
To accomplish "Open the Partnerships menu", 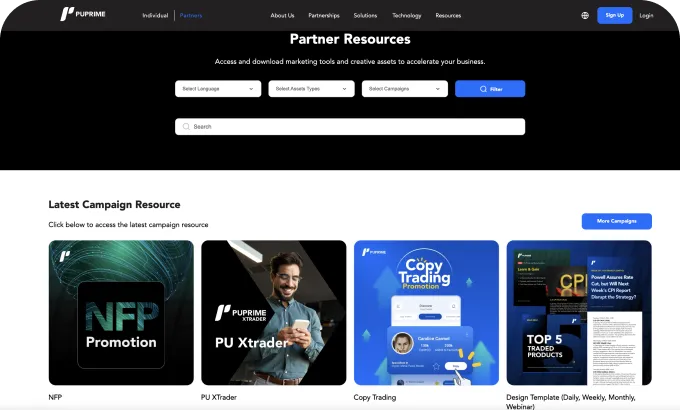I will click(x=324, y=16).
